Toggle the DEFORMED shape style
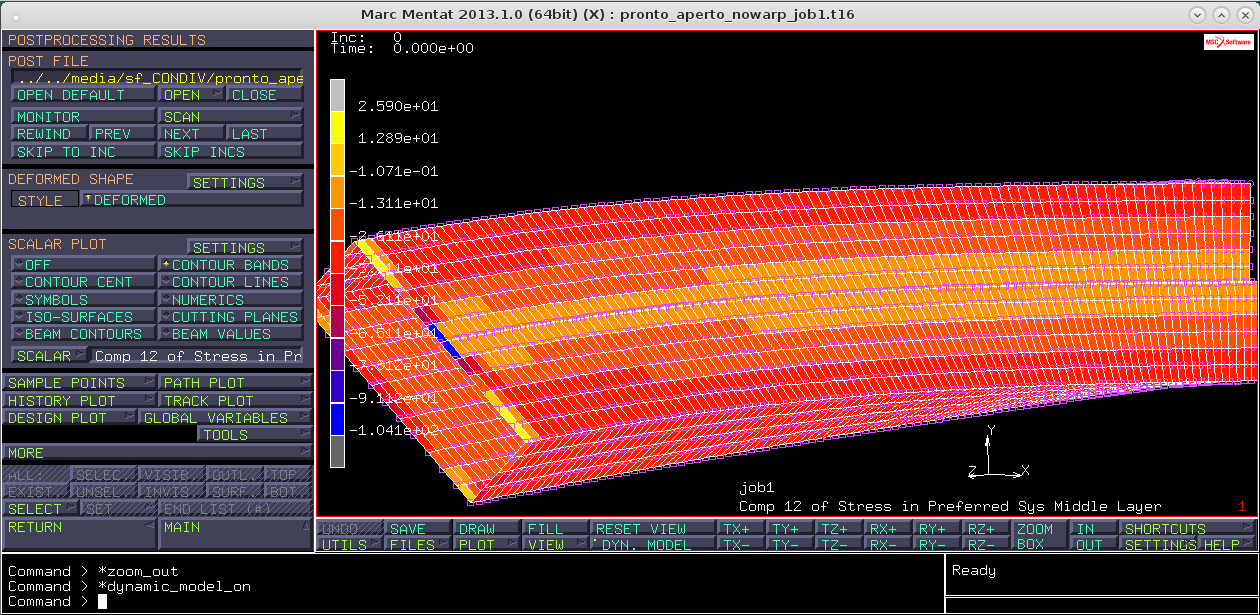Image resolution: width=1260 pixels, height=615 pixels. click(x=191, y=200)
